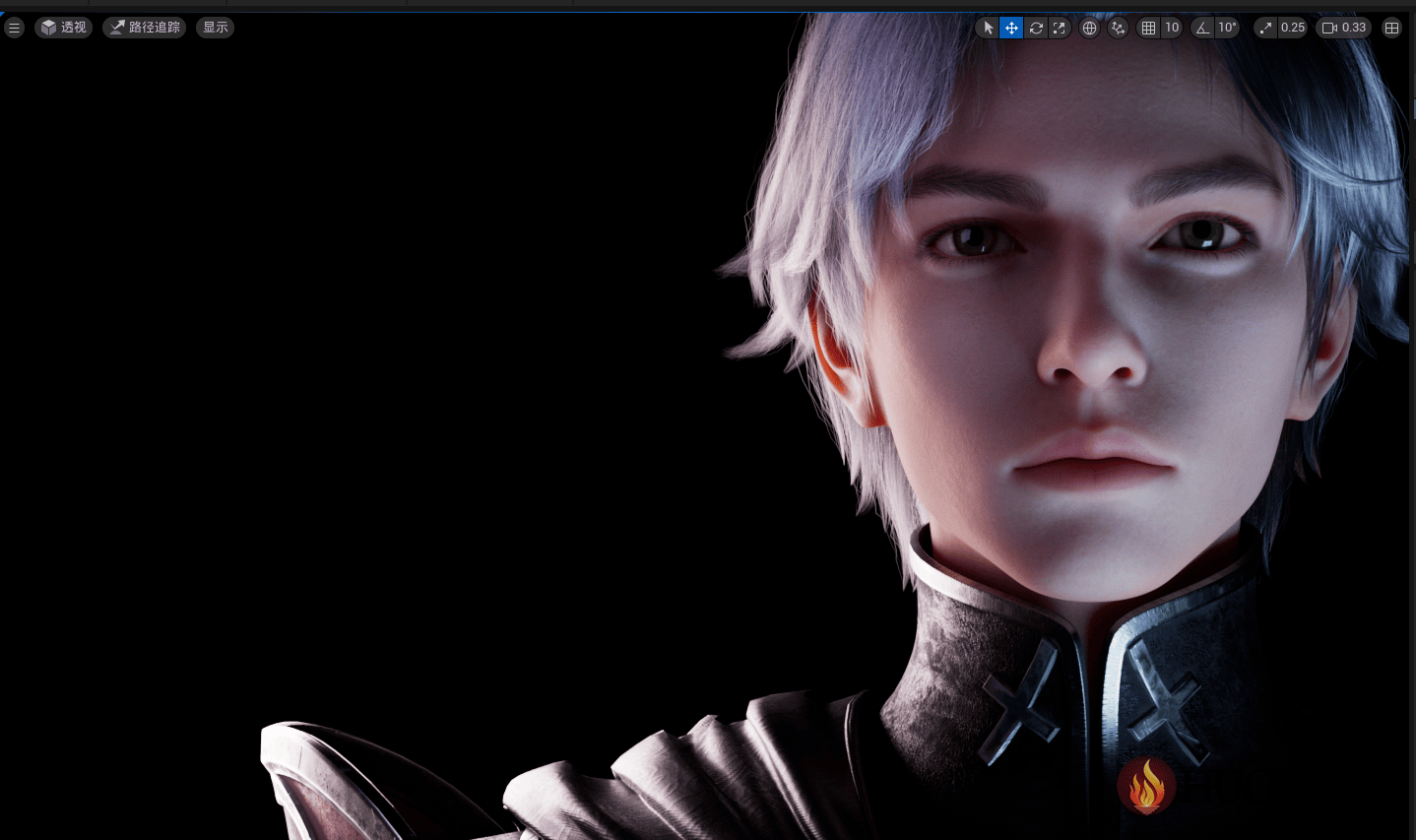1416x840 pixels.
Task: Open the 透视 perspective view dropdown
Action: [x=64, y=28]
